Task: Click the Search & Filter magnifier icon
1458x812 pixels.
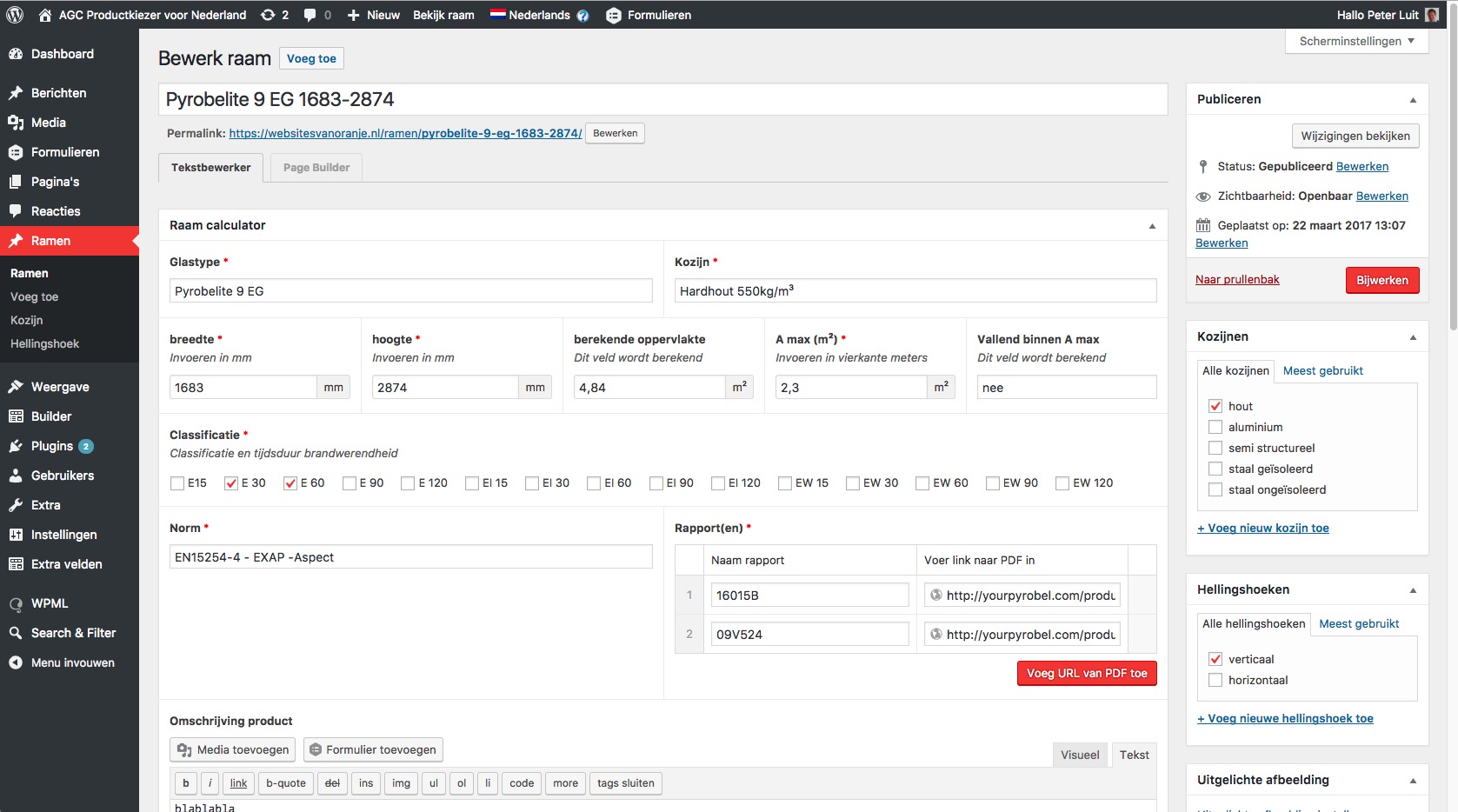Action: coord(16,633)
